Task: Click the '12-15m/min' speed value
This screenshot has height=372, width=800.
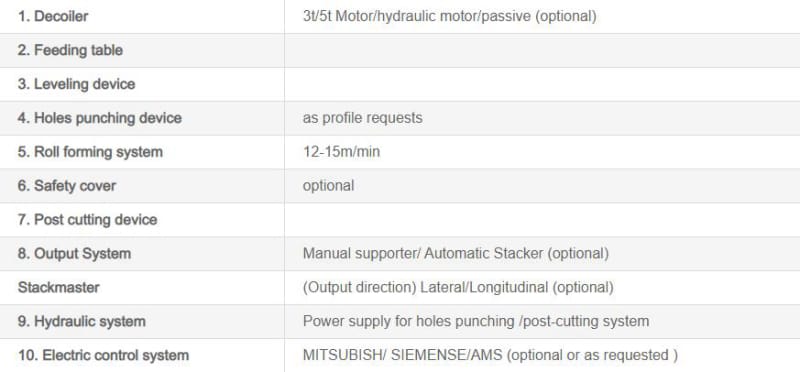Action: (341, 152)
